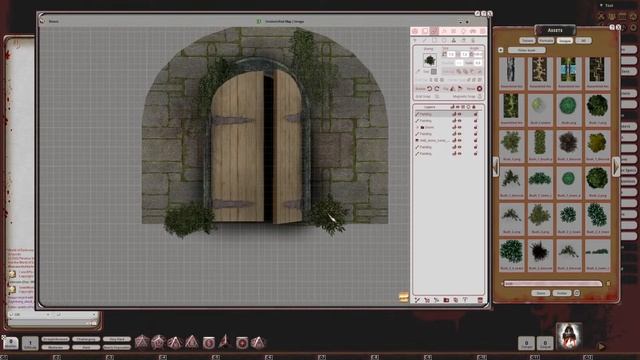The image size is (640, 360).
Task: Click the Assets search filter field
Action: 553,283
